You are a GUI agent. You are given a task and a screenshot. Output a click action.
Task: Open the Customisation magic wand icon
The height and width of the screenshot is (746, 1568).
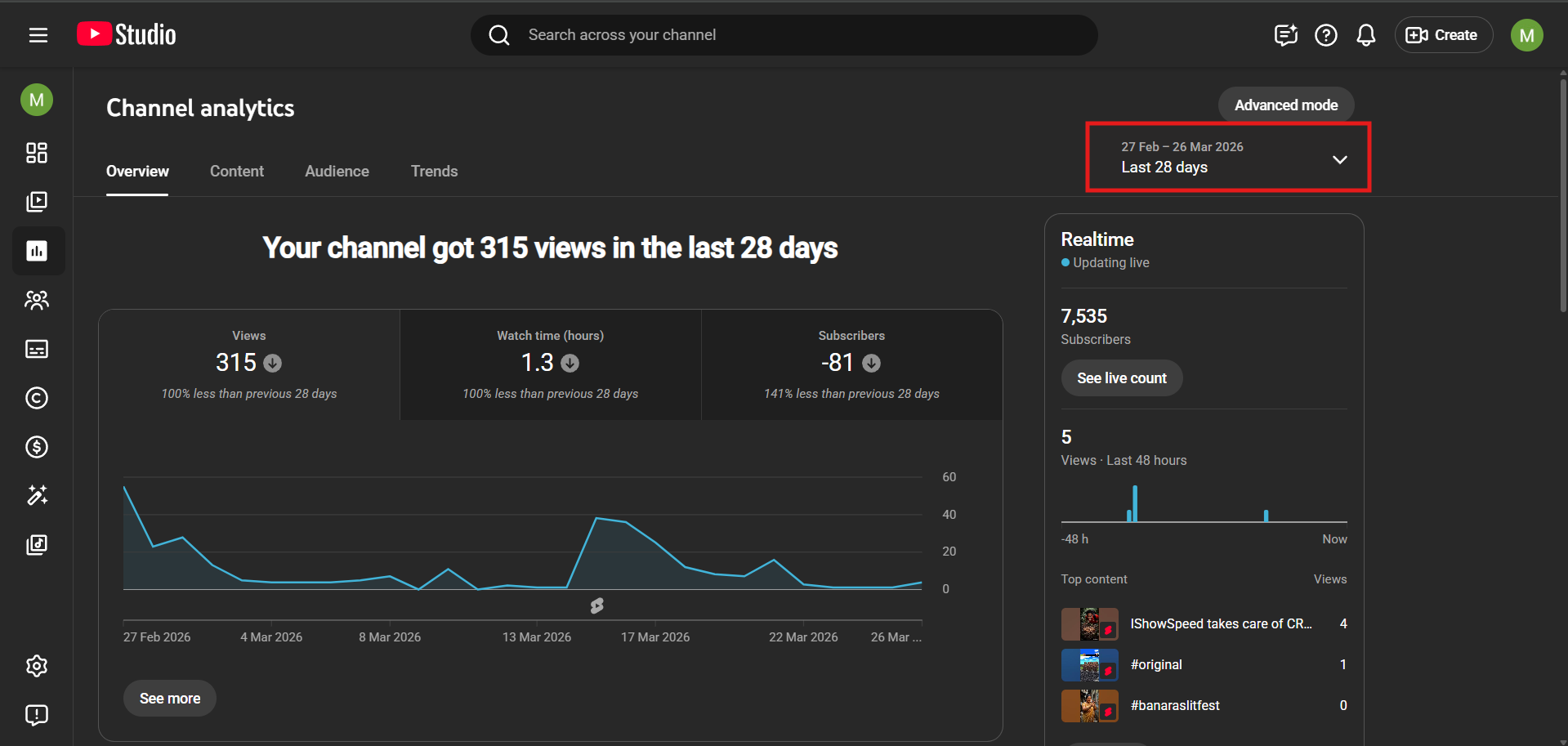pyautogui.click(x=37, y=496)
